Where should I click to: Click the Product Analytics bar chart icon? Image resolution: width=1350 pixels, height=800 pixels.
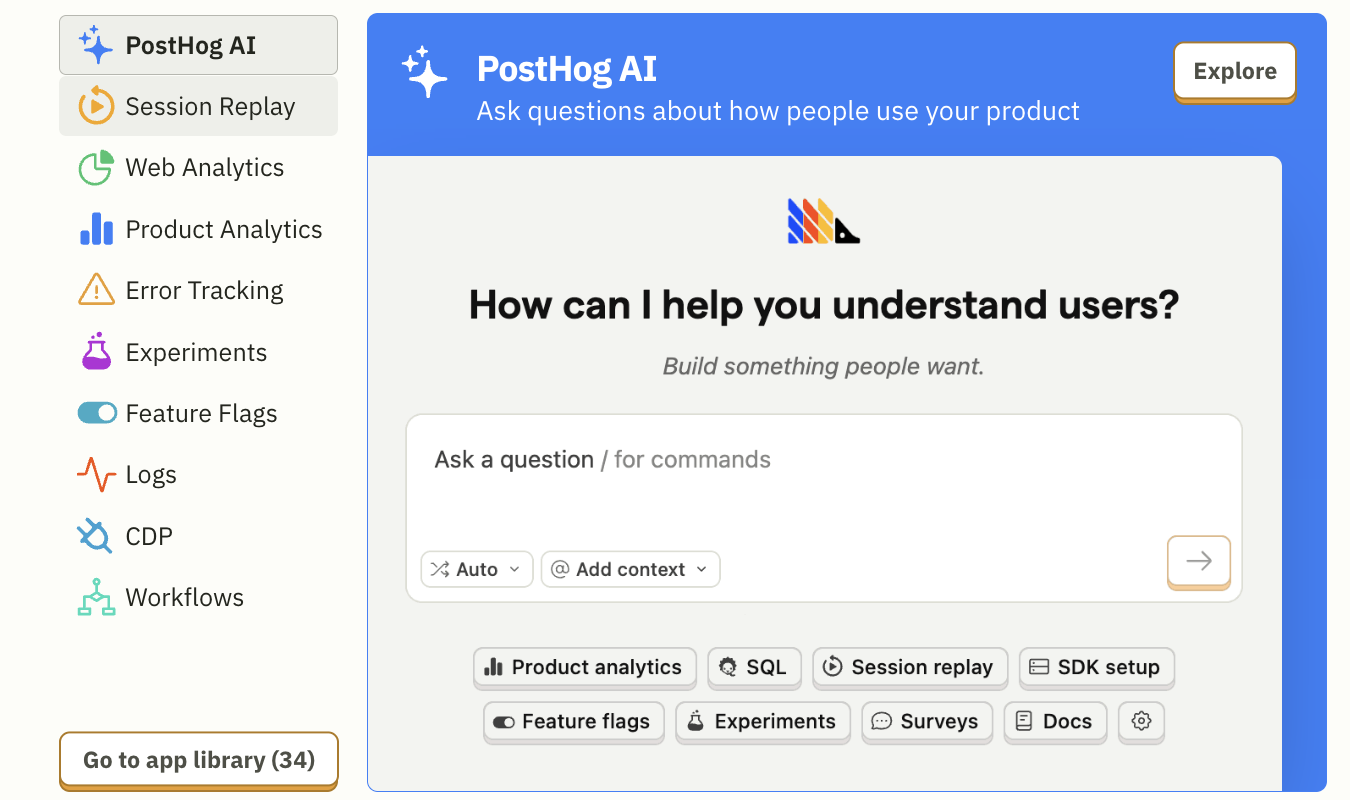[x=95, y=229]
